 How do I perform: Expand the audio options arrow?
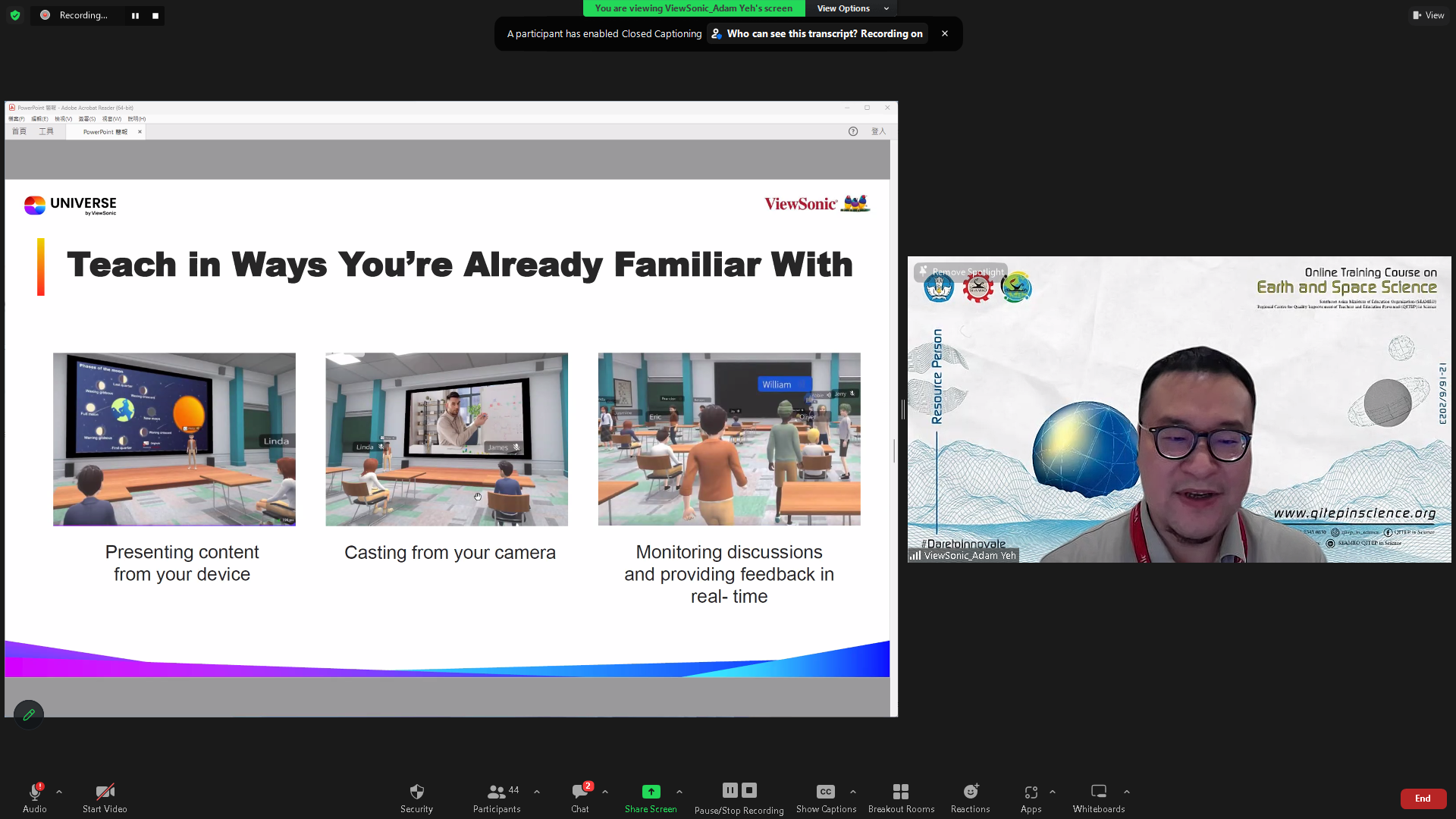pos(59,792)
